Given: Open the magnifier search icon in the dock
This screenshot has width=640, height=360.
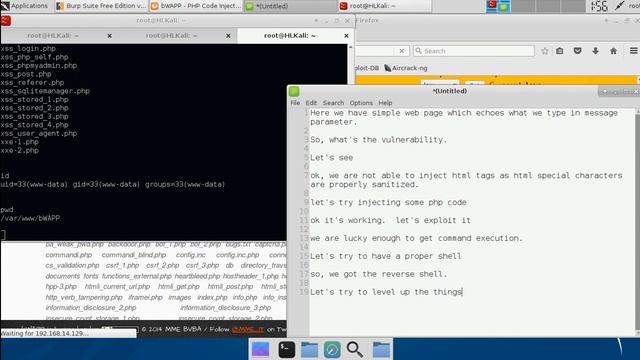Looking at the screenshot, I should point(355,350).
